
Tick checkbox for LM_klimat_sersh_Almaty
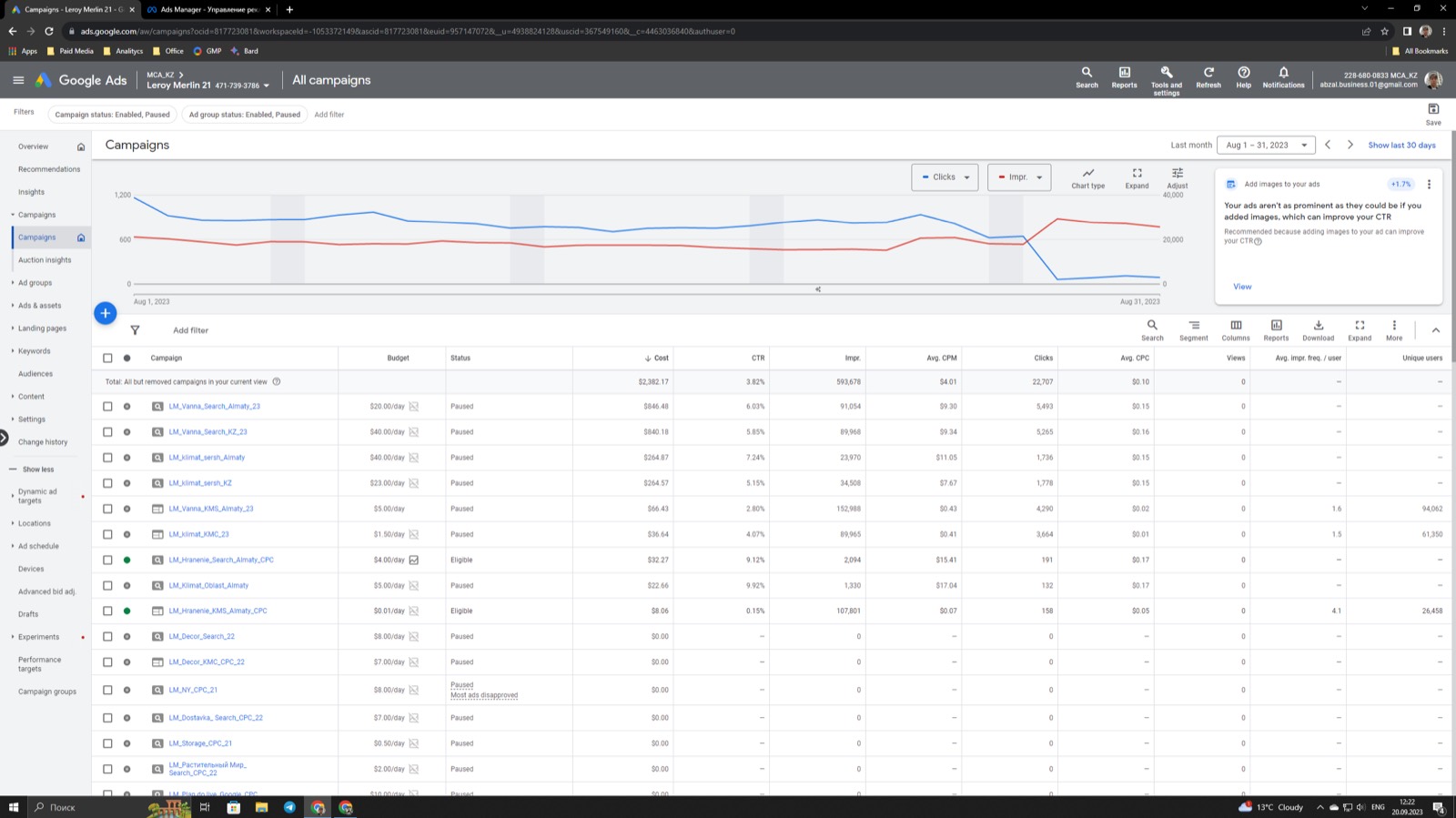tap(107, 458)
